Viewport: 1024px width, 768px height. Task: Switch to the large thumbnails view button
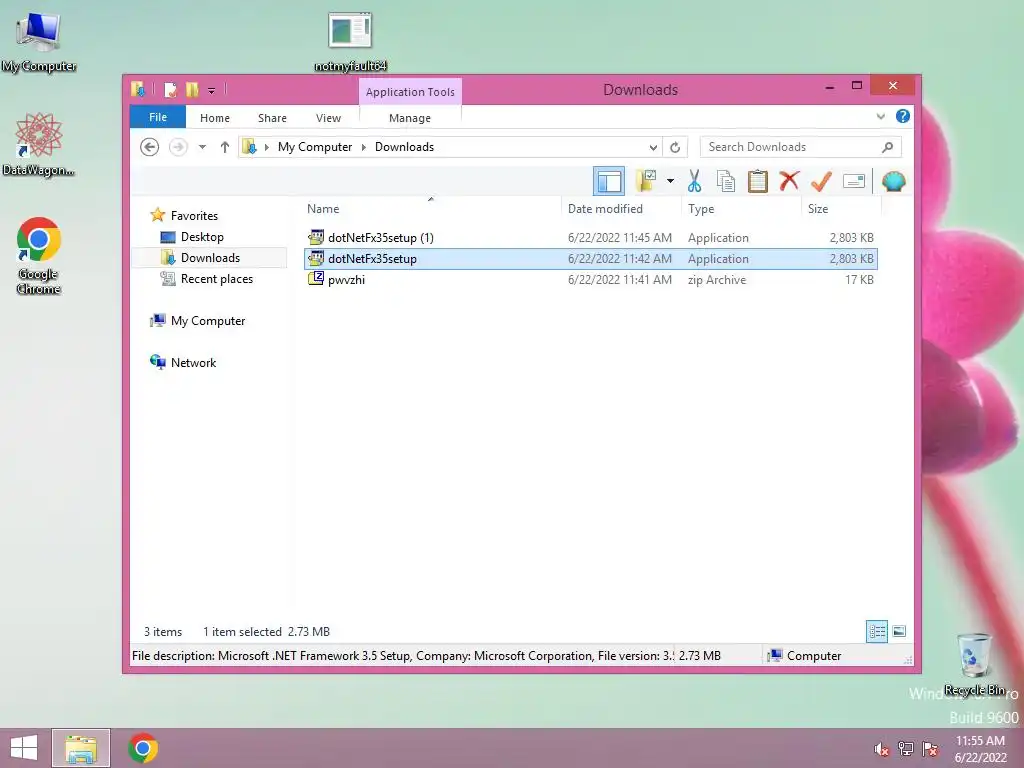899,631
